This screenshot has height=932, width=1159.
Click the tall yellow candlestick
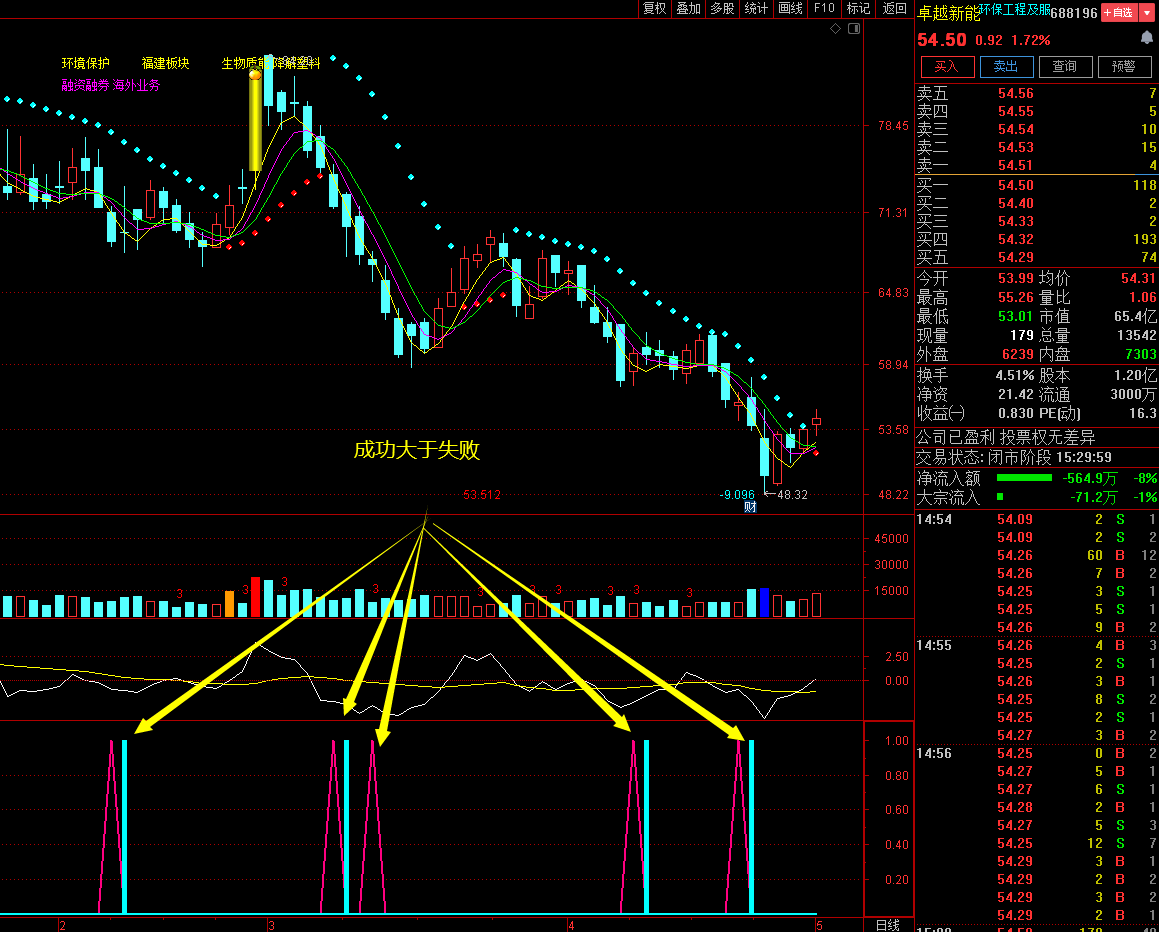[x=255, y=123]
